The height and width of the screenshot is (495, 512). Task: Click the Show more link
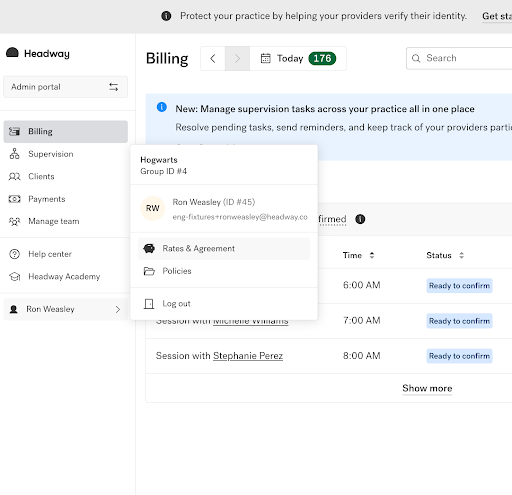(x=427, y=388)
